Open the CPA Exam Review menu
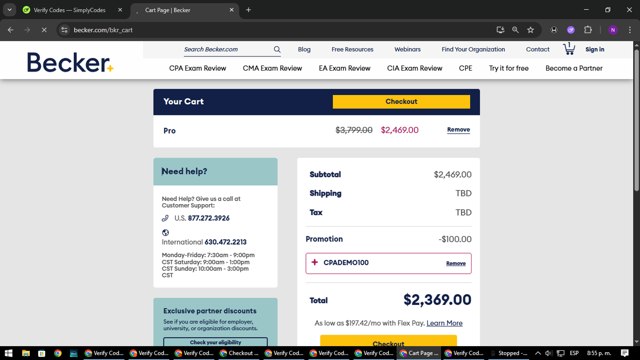 pos(198,68)
